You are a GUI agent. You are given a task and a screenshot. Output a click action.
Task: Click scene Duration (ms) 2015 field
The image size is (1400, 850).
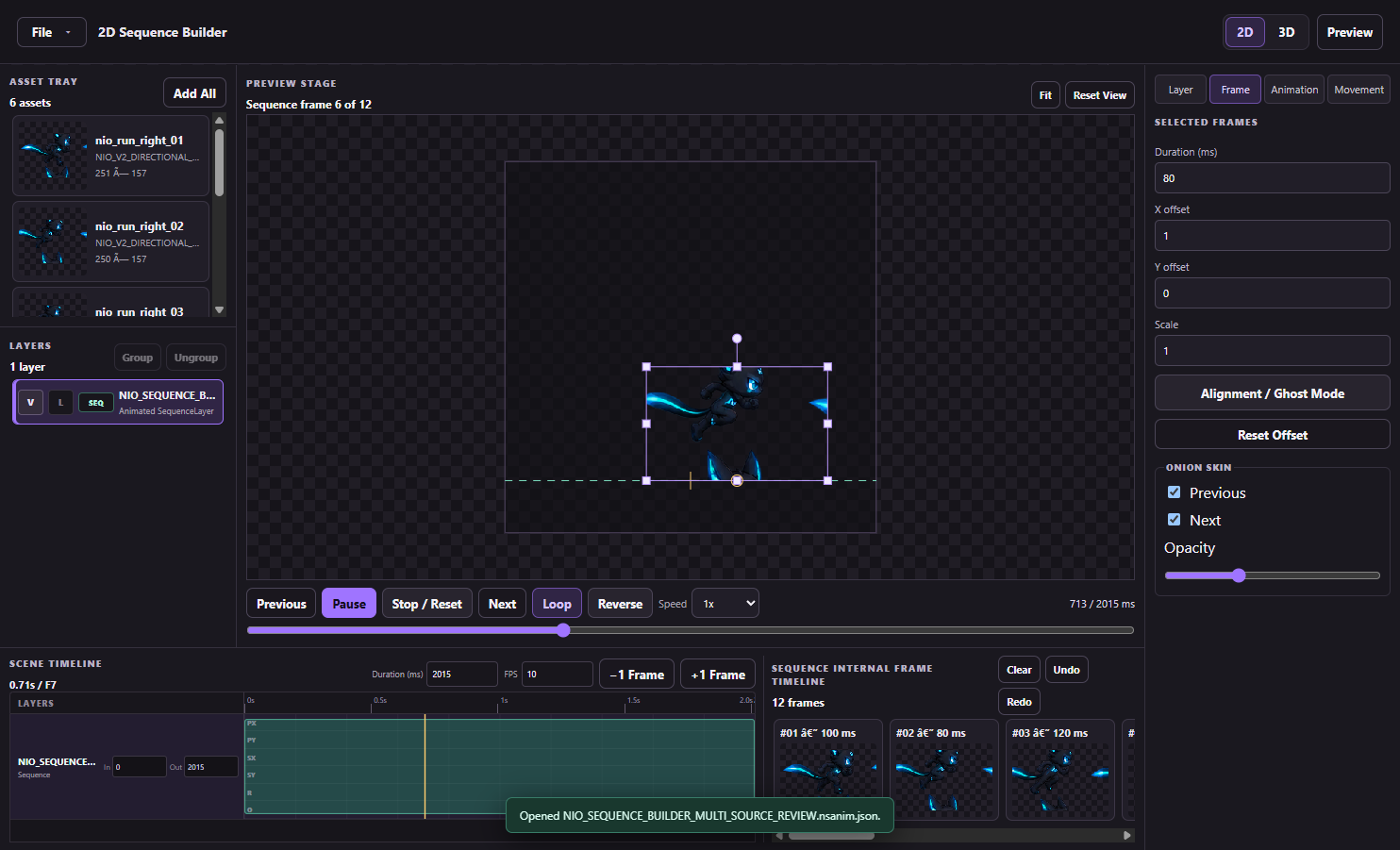(x=461, y=675)
